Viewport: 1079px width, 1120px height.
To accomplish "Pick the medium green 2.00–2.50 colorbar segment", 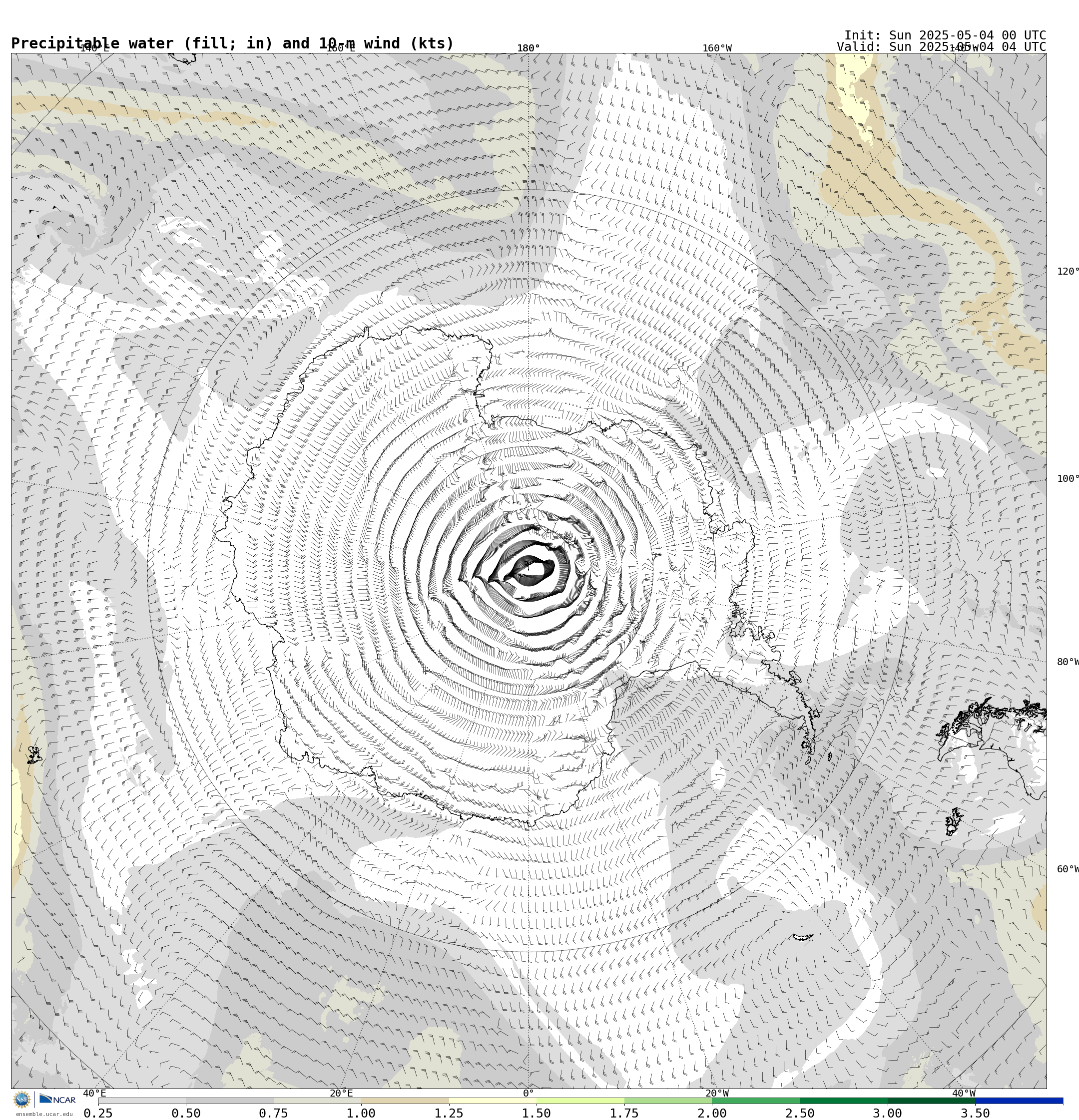I will pos(756,1101).
